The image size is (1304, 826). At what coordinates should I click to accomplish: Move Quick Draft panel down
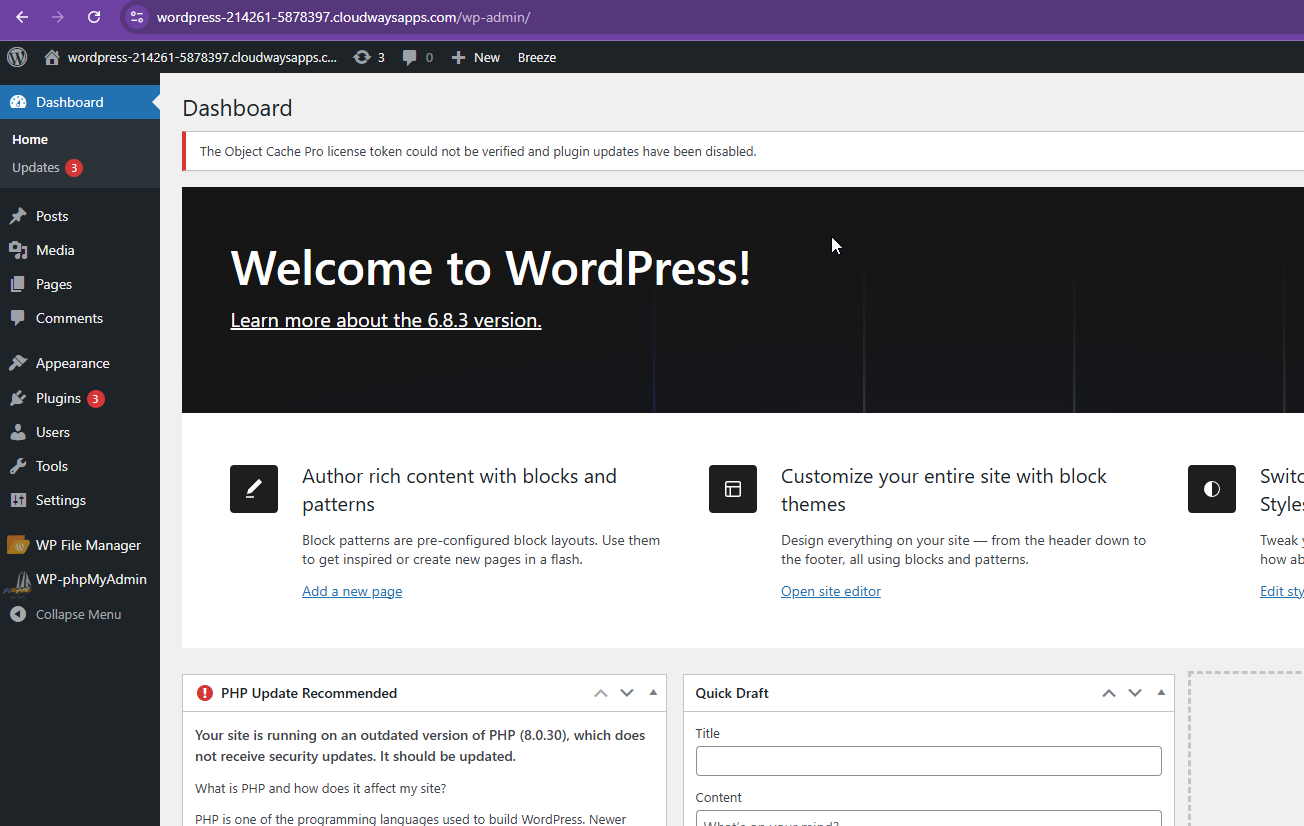(1135, 692)
